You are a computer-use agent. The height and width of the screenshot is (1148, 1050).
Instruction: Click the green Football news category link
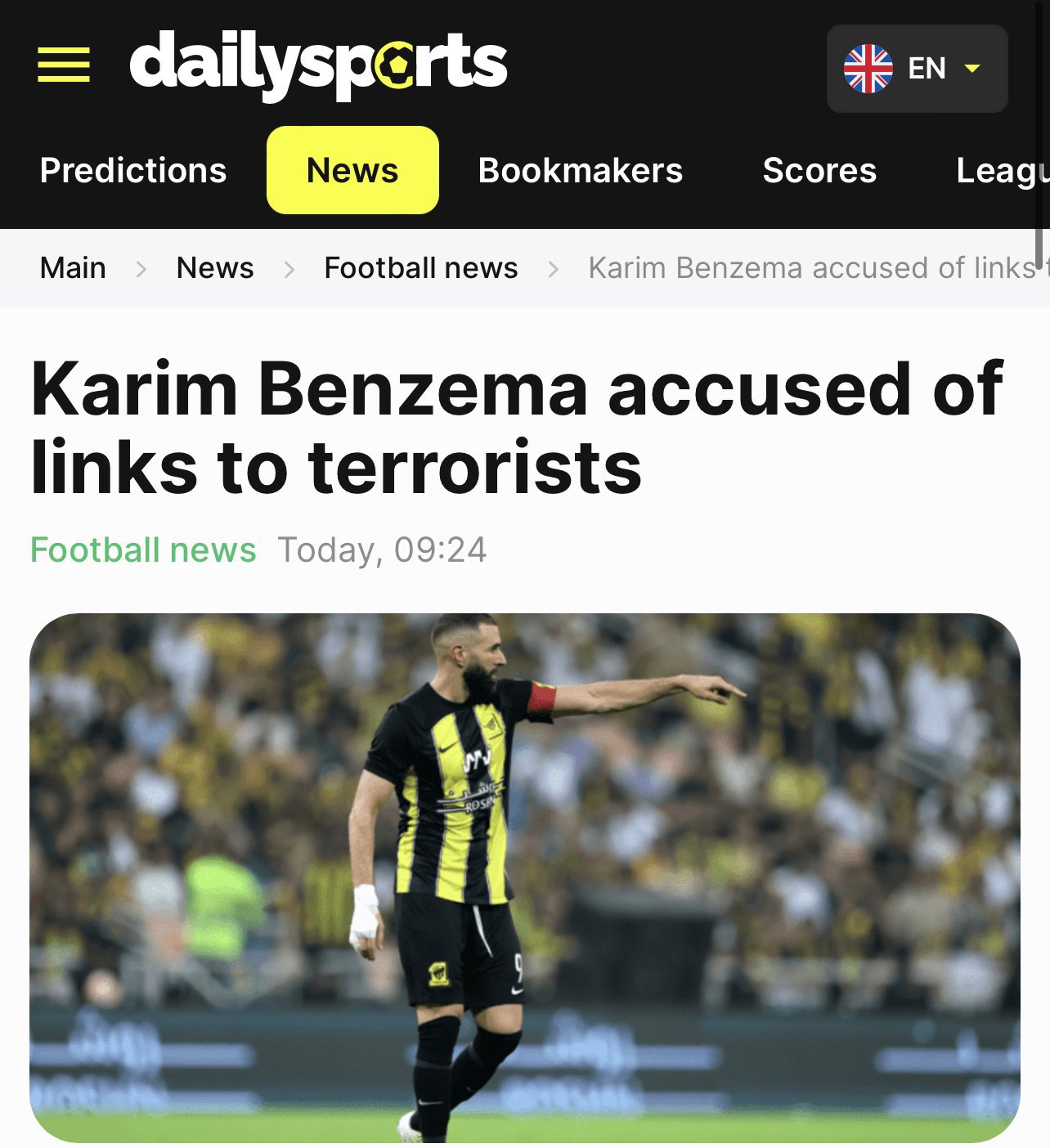pos(143,549)
